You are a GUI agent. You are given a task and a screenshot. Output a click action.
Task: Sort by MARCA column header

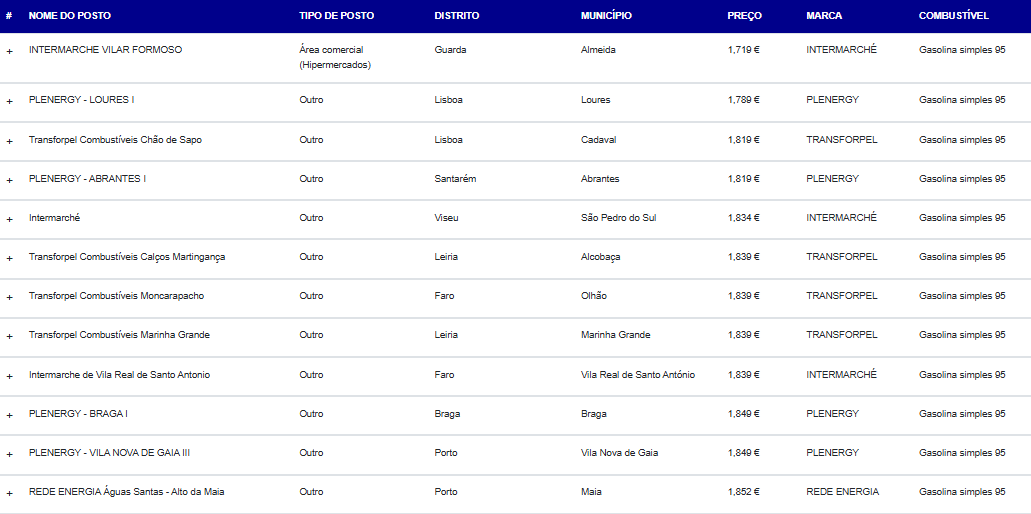(x=824, y=16)
